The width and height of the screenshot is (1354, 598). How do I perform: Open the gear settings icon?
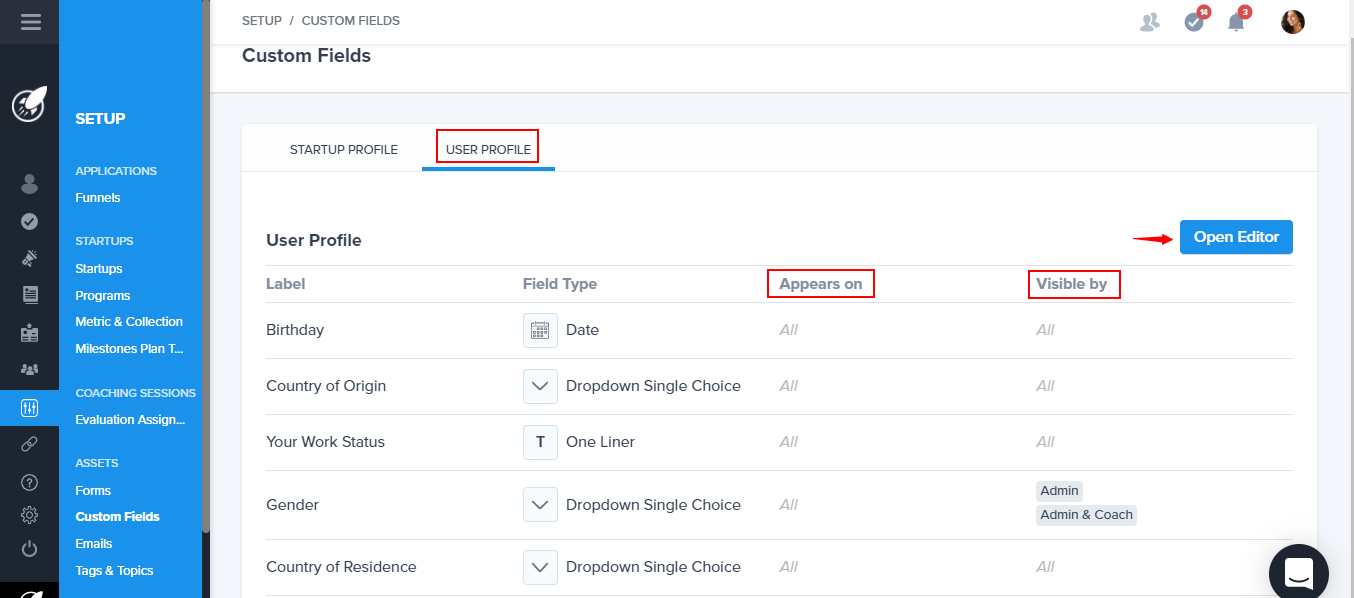[29, 515]
